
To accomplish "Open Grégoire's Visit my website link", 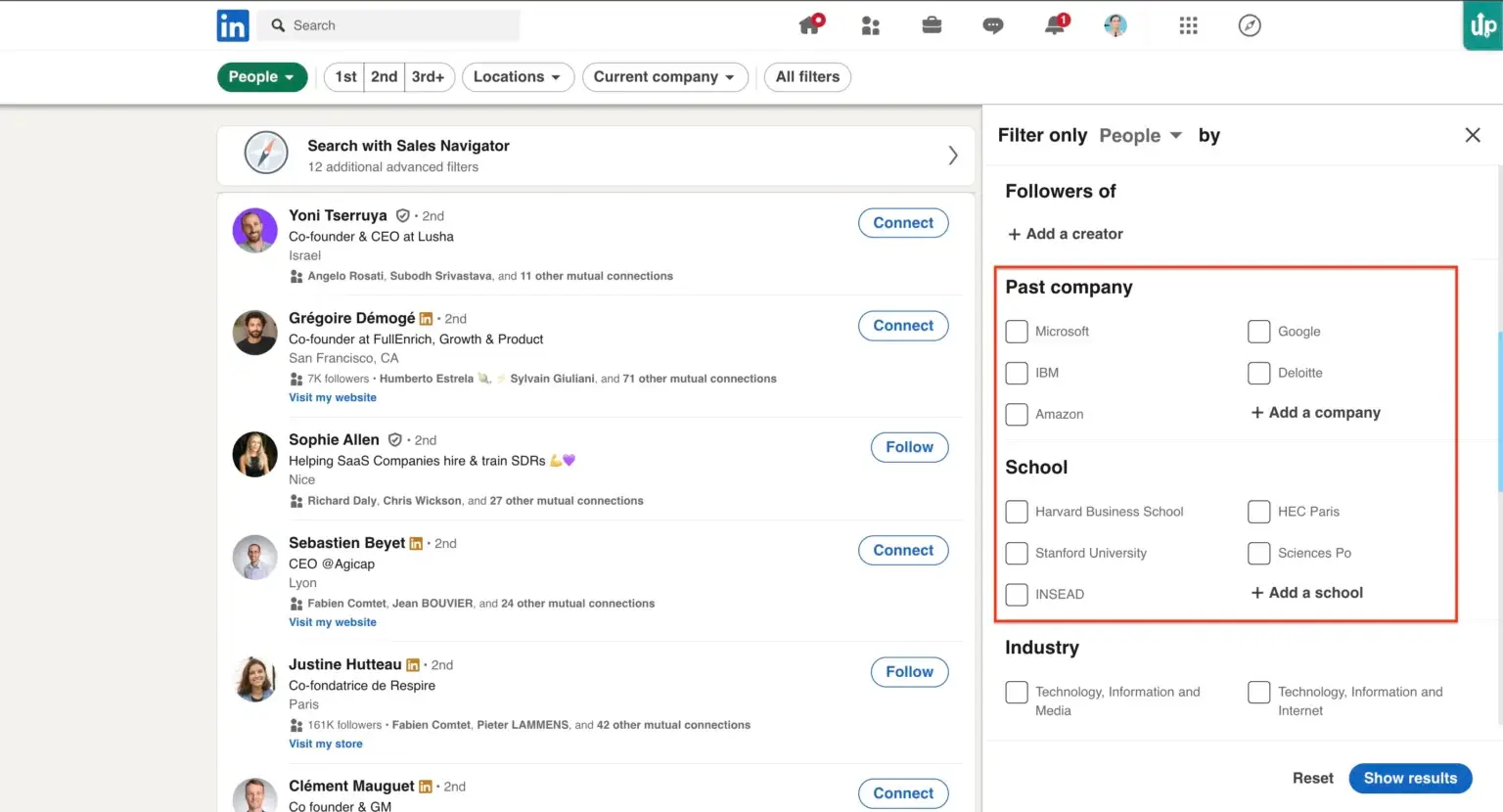I will tap(333, 398).
